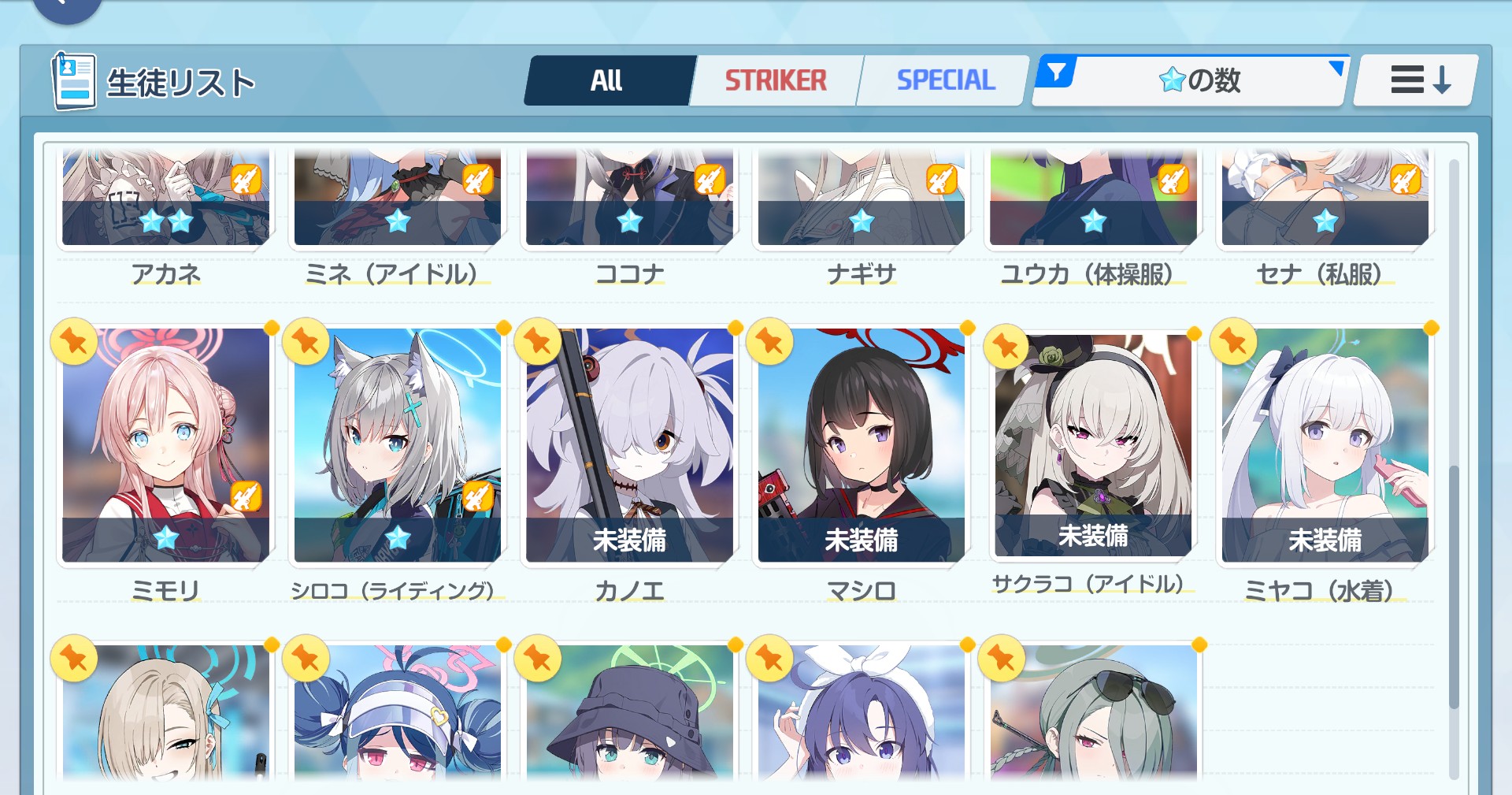Click the weapon badge on Sena (私服)
Viewport: 1512px width, 795px height.
click(x=1405, y=180)
